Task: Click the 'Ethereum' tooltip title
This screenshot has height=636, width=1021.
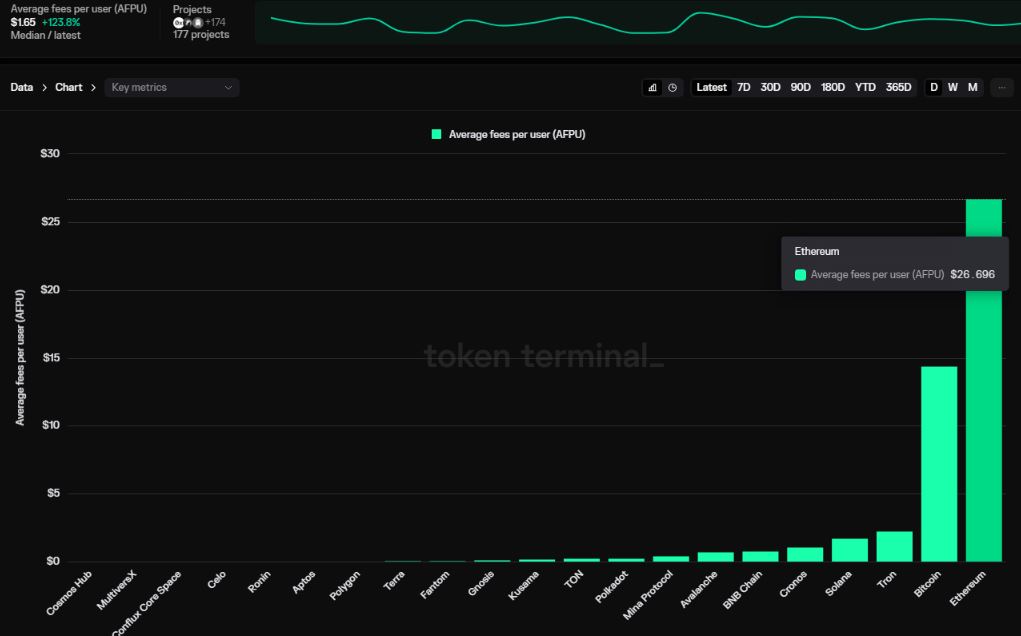Action: [x=817, y=251]
